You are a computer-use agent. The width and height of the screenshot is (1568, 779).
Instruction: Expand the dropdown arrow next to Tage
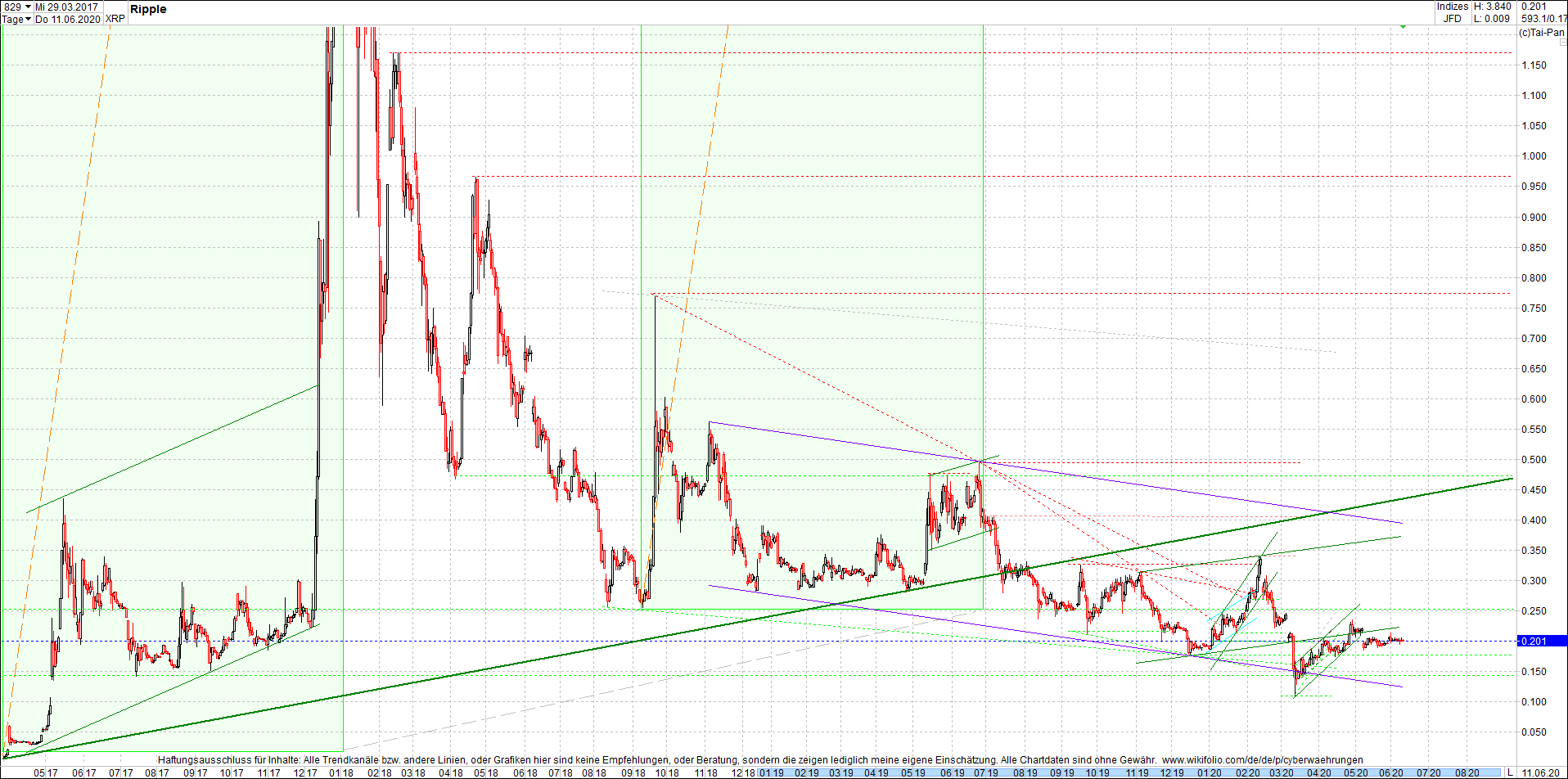point(27,19)
